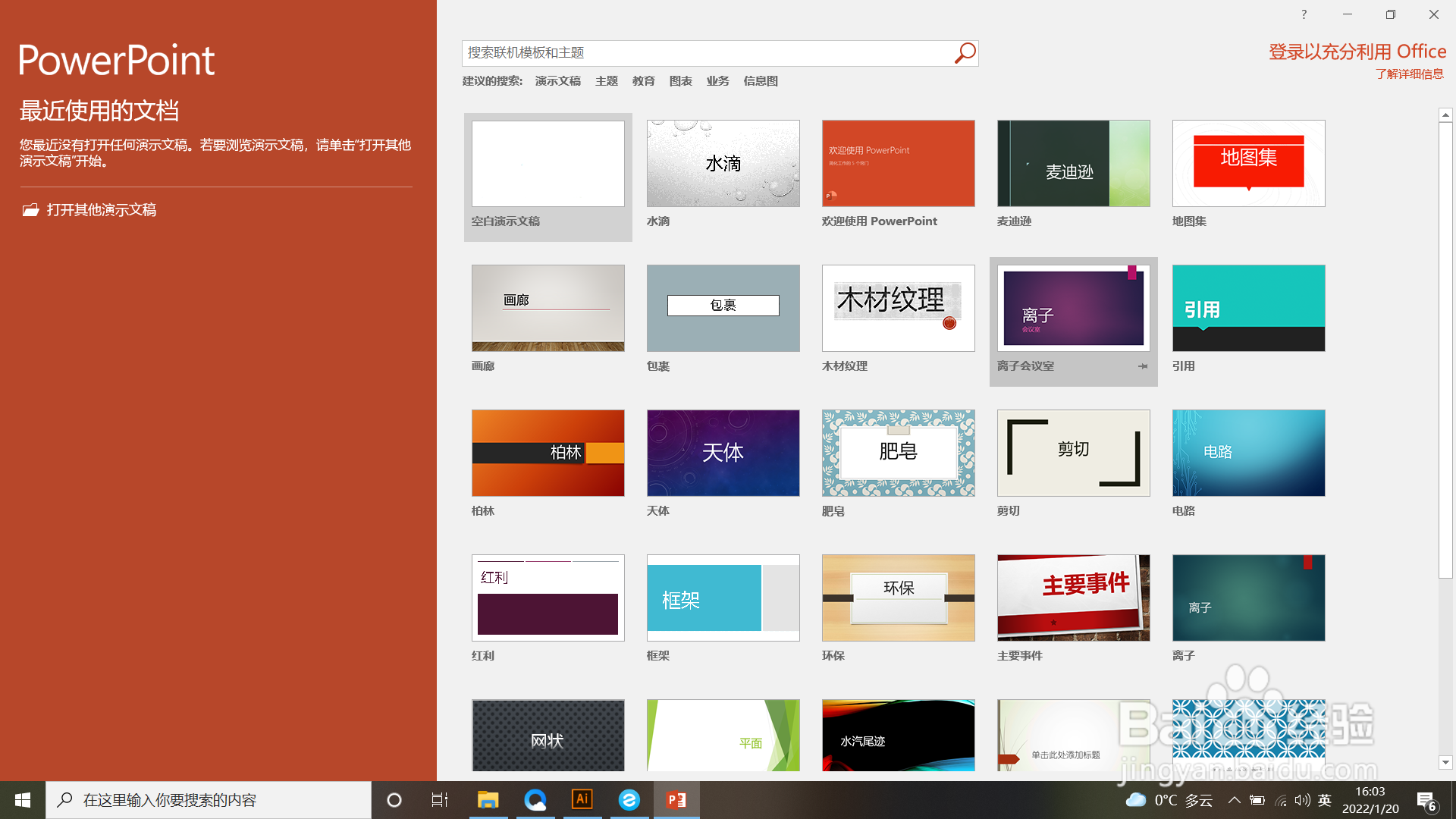Image resolution: width=1456 pixels, height=819 pixels.
Task: Open the 360 browser taskbar icon
Action: tap(629, 800)
